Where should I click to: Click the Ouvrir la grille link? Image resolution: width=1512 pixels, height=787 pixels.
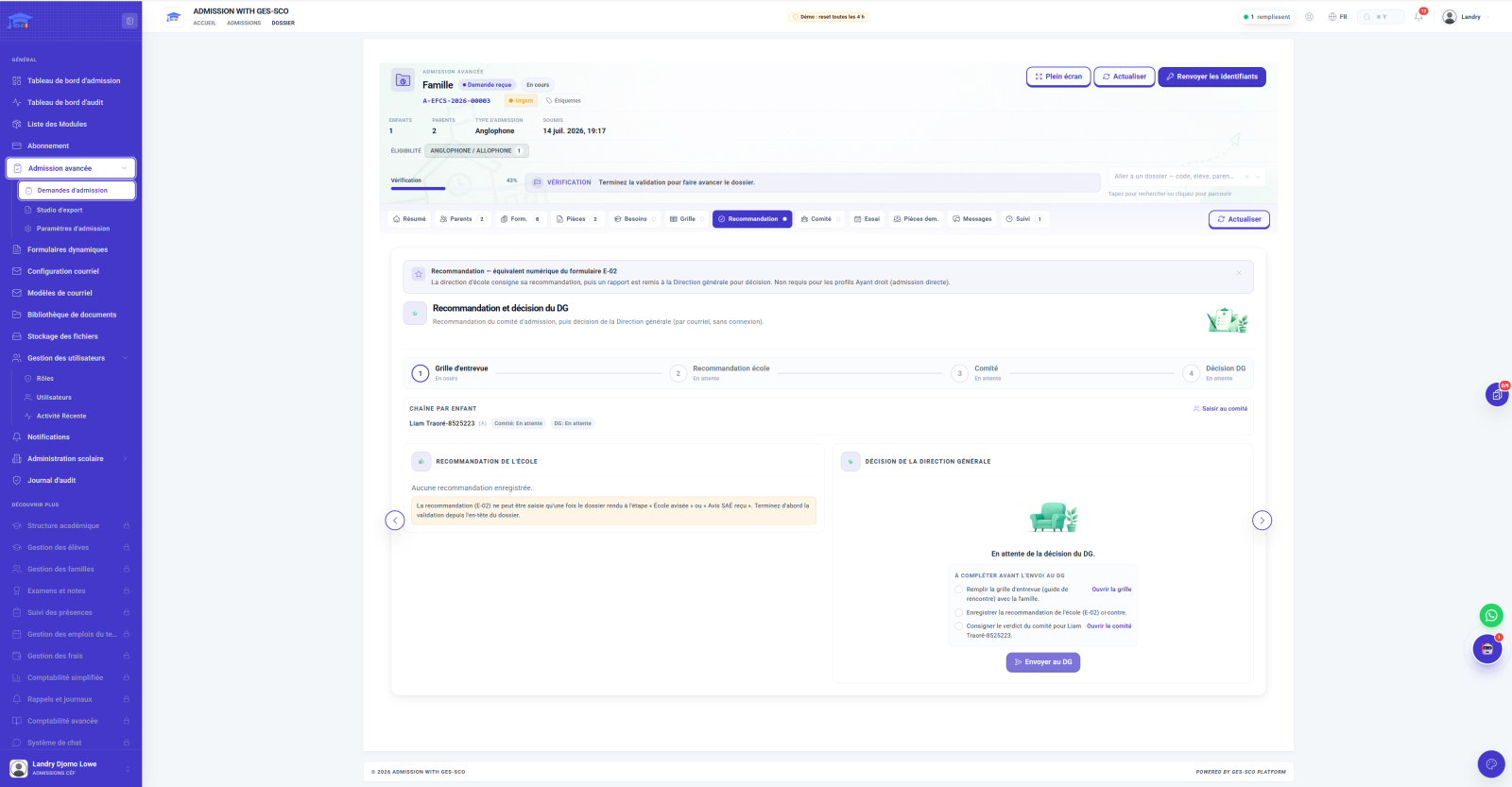1111,590
